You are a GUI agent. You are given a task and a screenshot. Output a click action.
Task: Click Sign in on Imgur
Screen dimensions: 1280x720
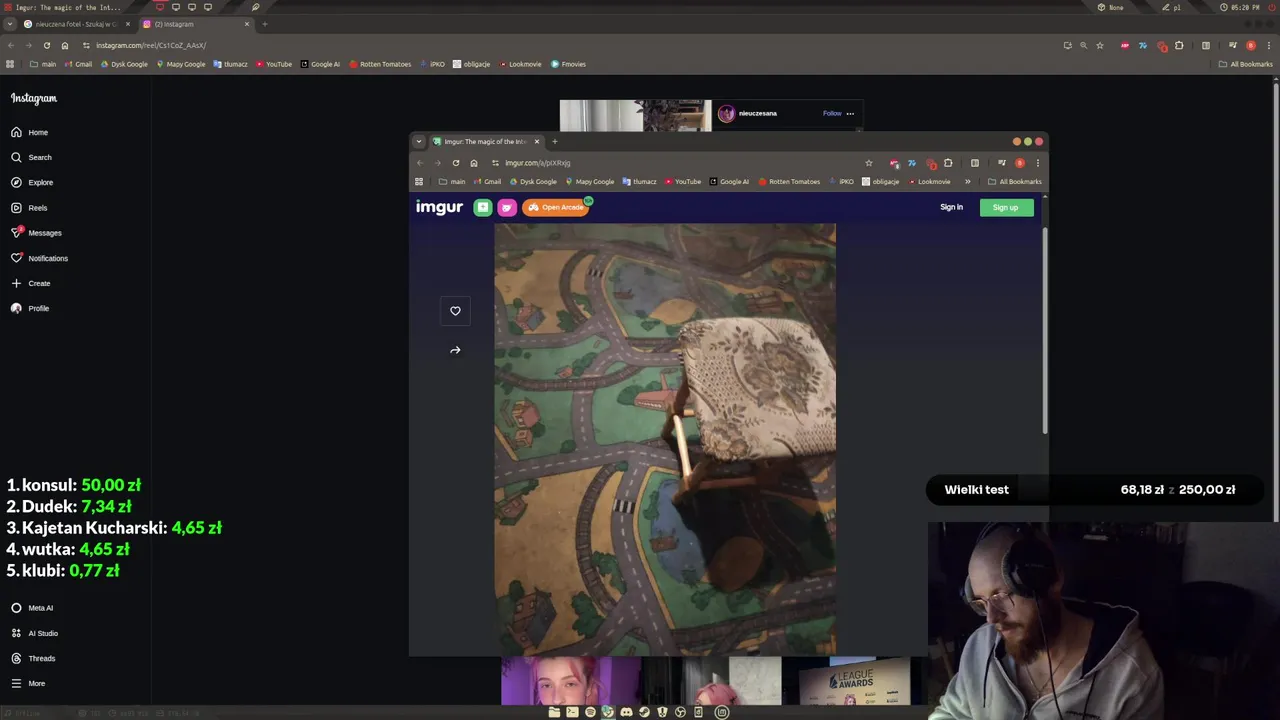click(x=951, y=207)
